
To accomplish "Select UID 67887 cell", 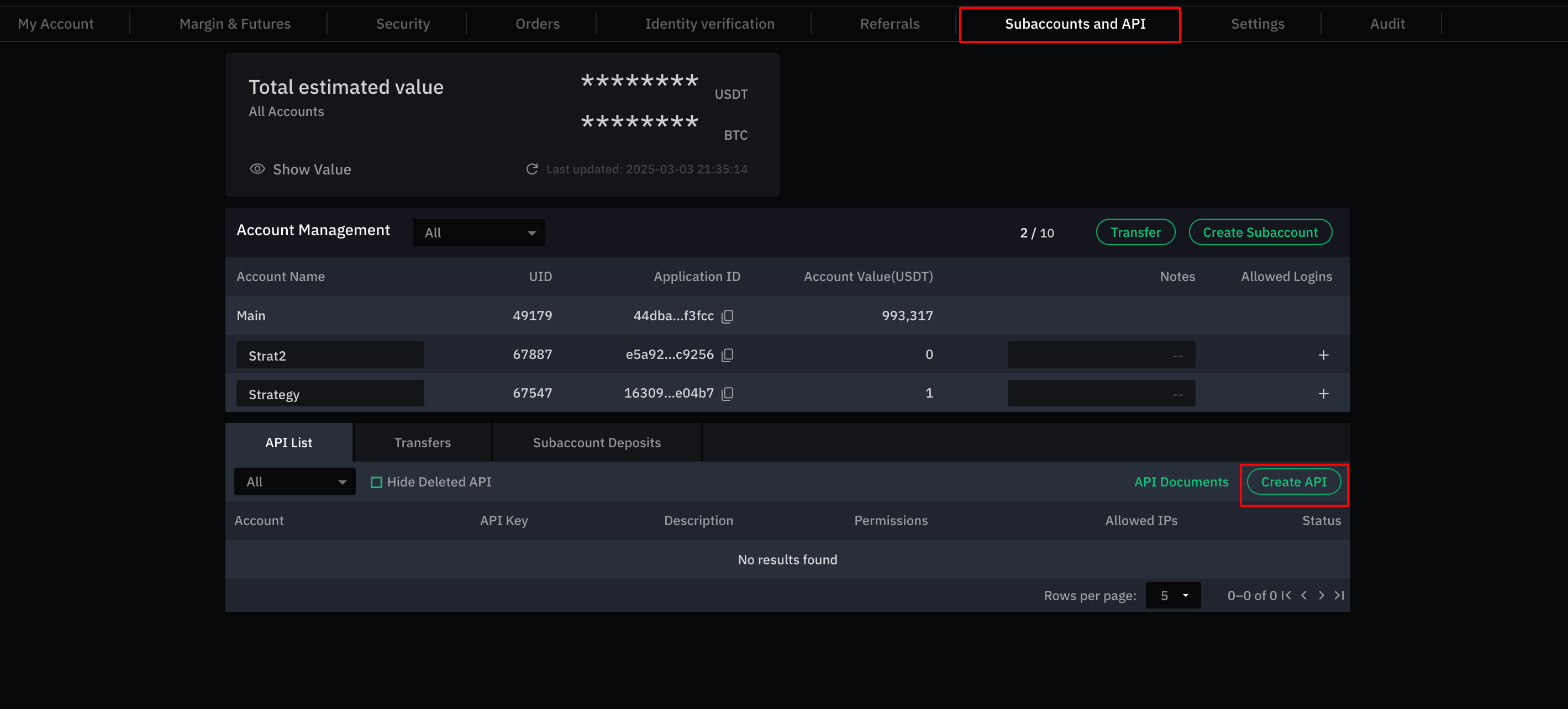I will click(x=532, y=355).
